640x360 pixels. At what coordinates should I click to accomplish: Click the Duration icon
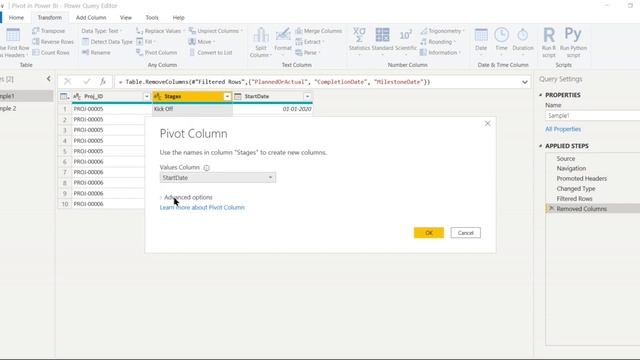point(522,35)
